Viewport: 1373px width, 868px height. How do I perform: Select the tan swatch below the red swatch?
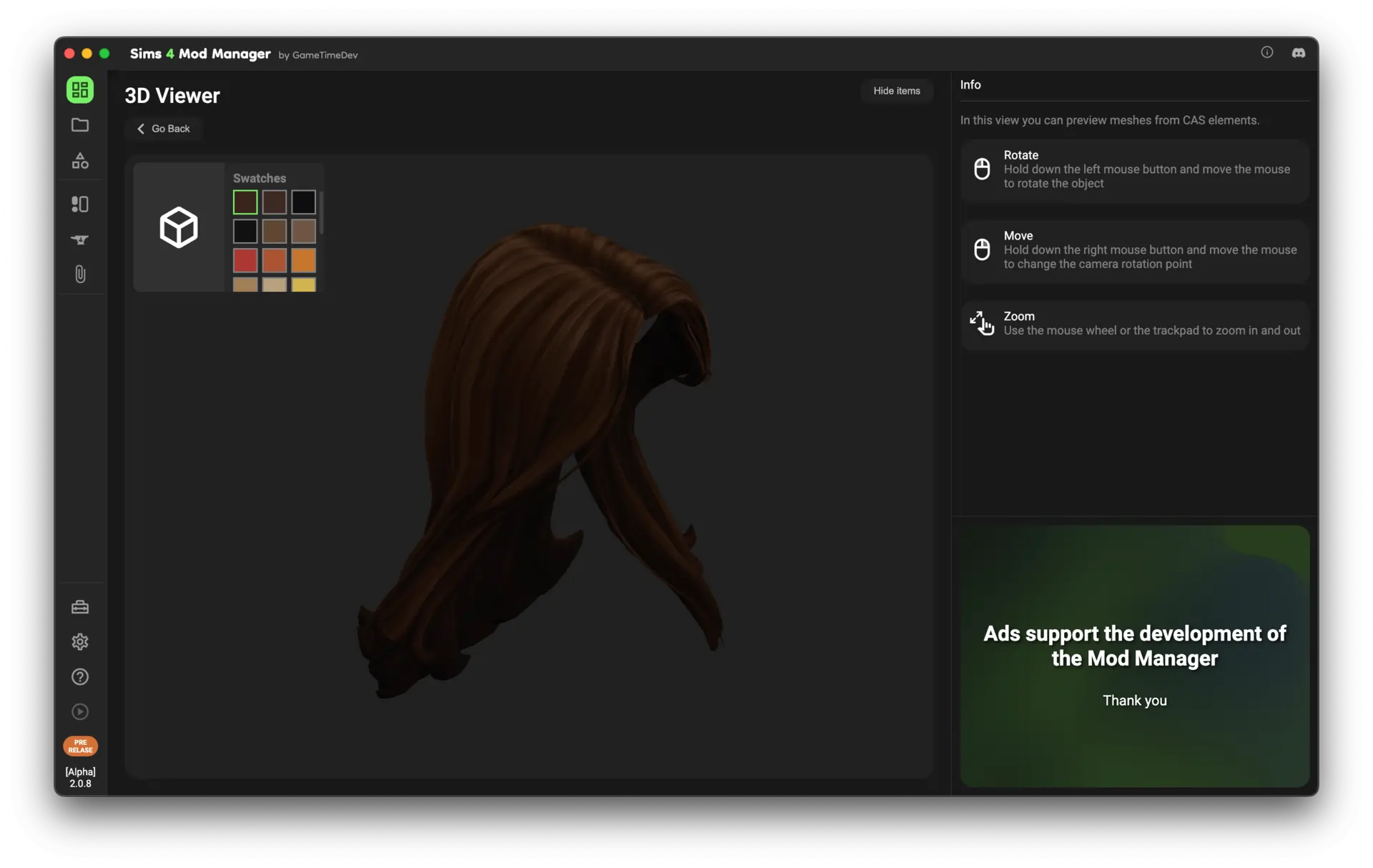pos(245,285)
